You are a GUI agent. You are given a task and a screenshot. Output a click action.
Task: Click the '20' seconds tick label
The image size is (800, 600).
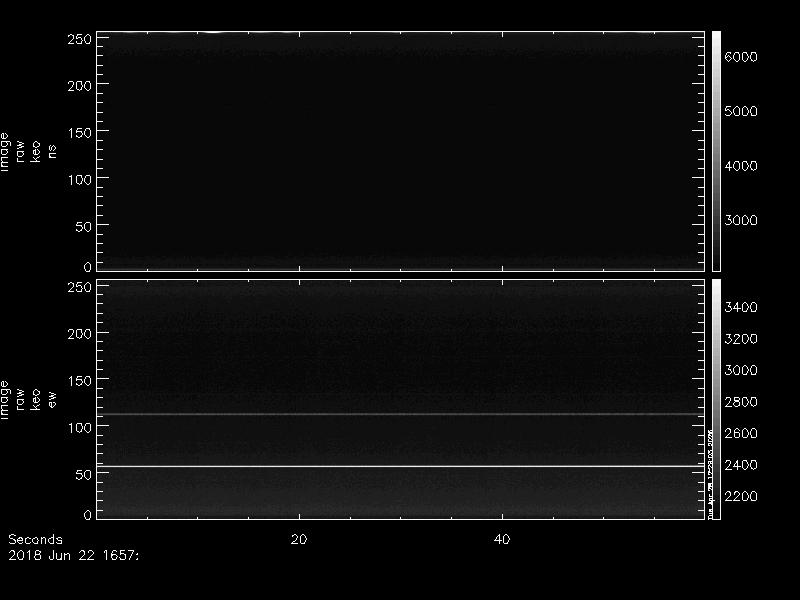pyautogui.click(x=299, y=540)
